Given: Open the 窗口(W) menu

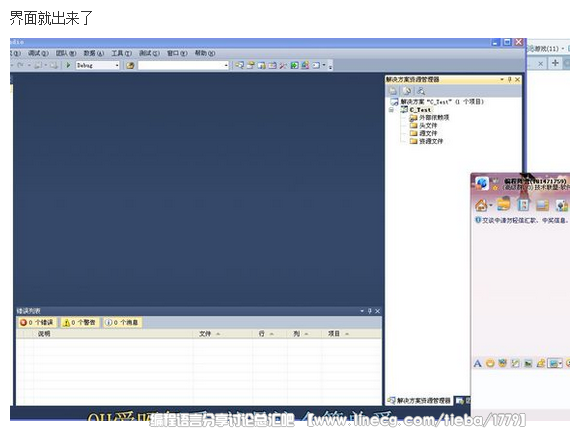Looking at the screenshot, I should pyautogui.click(x=177, y=53).
